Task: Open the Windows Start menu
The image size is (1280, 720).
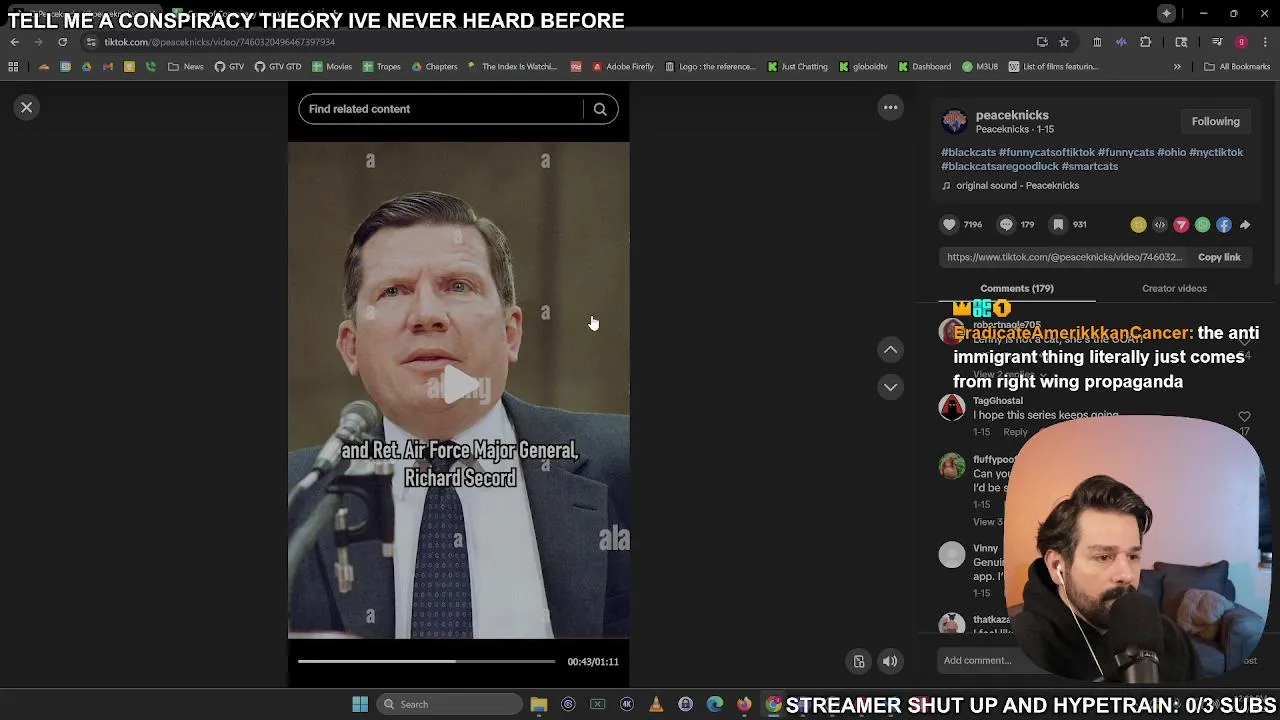Action: pyautogui.click(x=360, y=704)
